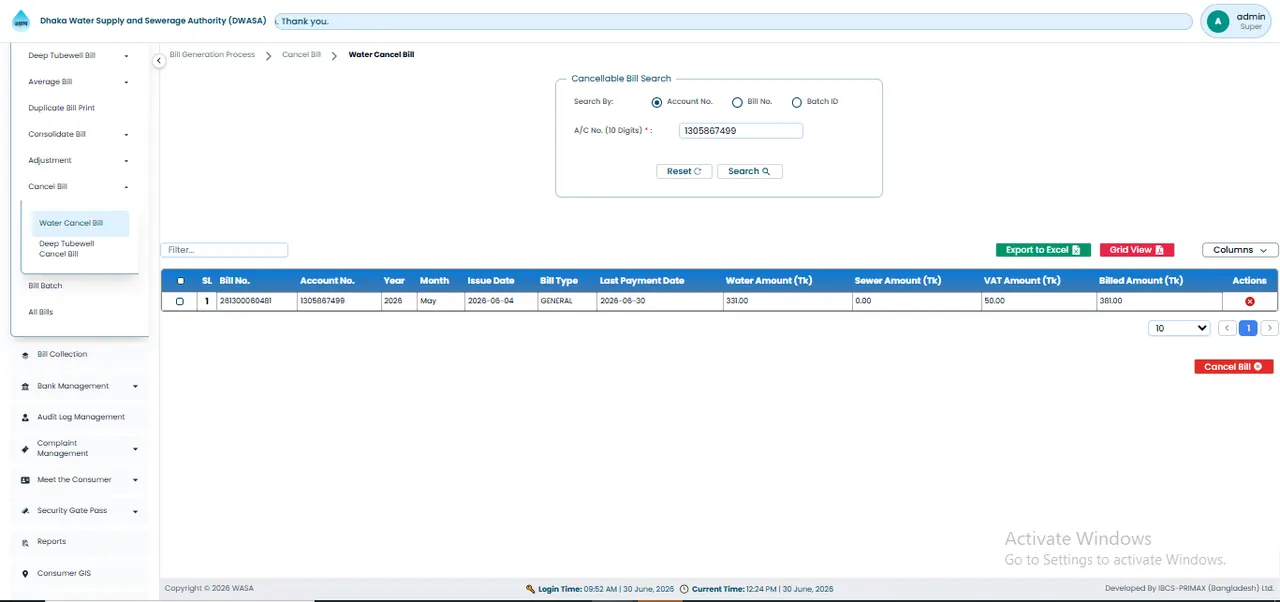The height and width of the screenshot is (602, 1280).
Task: Click the Bank Management bank icon
Action: coord(25,386)
